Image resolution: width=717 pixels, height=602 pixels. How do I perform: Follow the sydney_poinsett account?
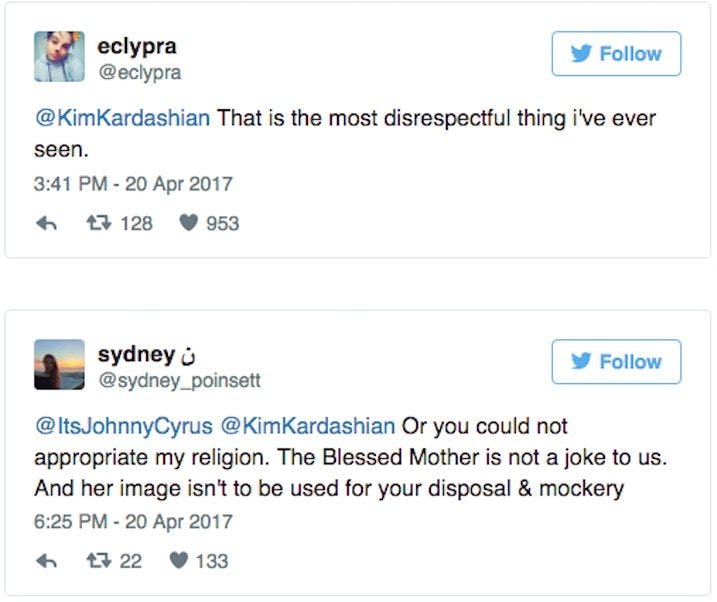click(616, 362)
